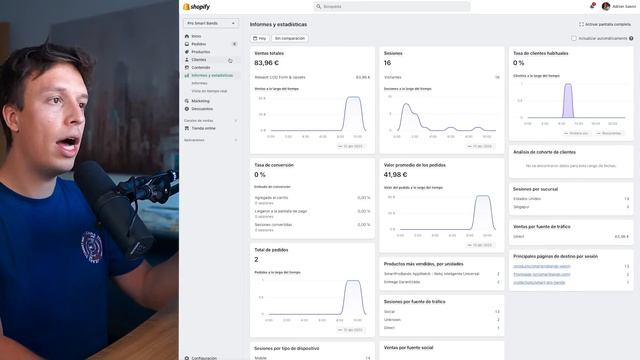Click the Informes y estadísticas chart icon
The width and height of the screenshot is (640, 360).
pos(187,76)
